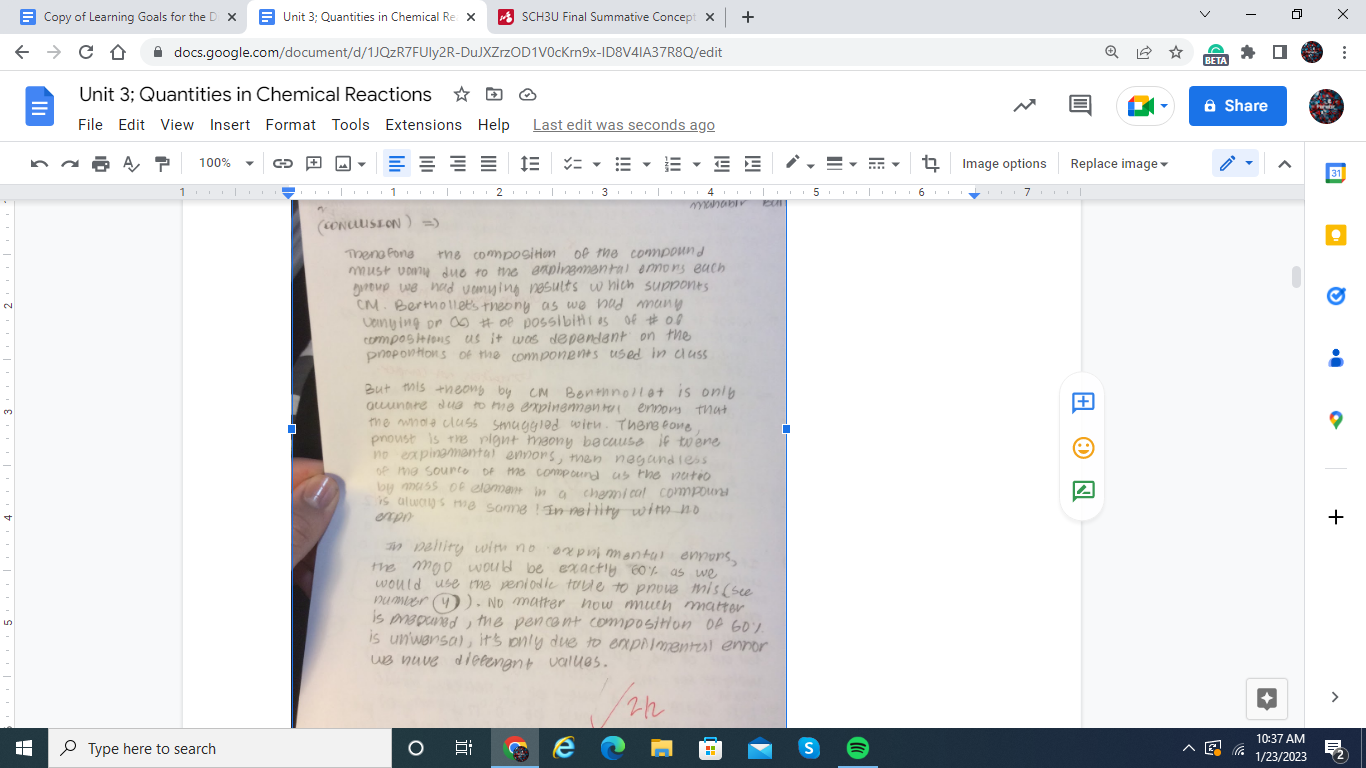The height and width of the screenshot is (768, 1366).
Task: Increase the indent
Action: [753, 164]
